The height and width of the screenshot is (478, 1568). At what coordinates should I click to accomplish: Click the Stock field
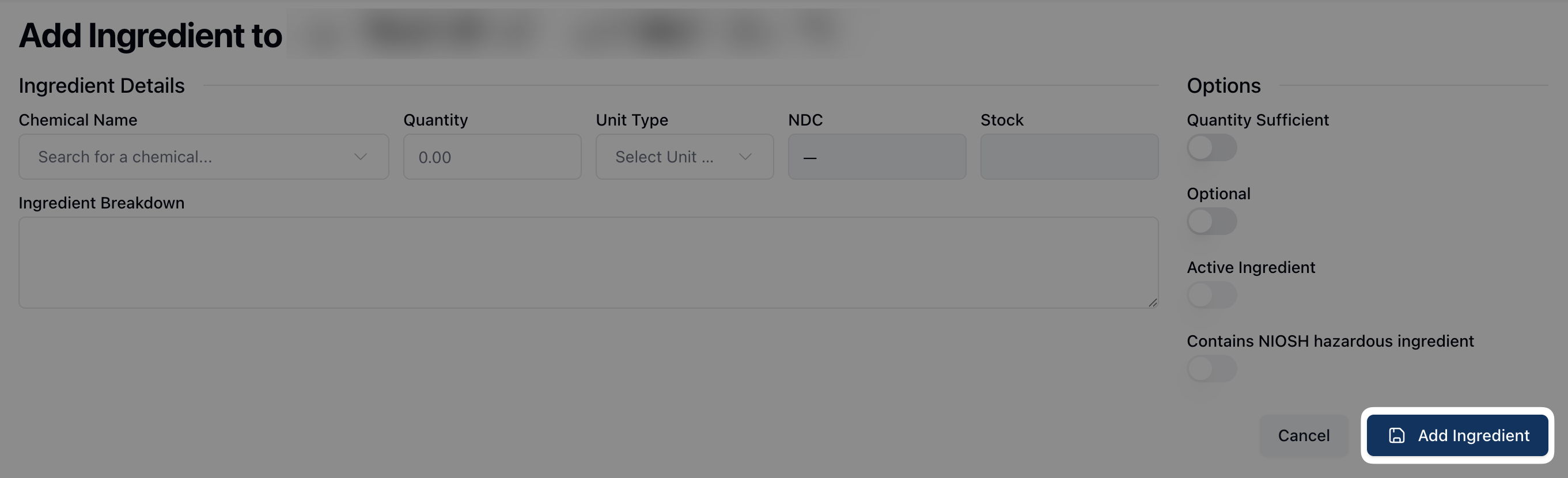point(1069,157)
